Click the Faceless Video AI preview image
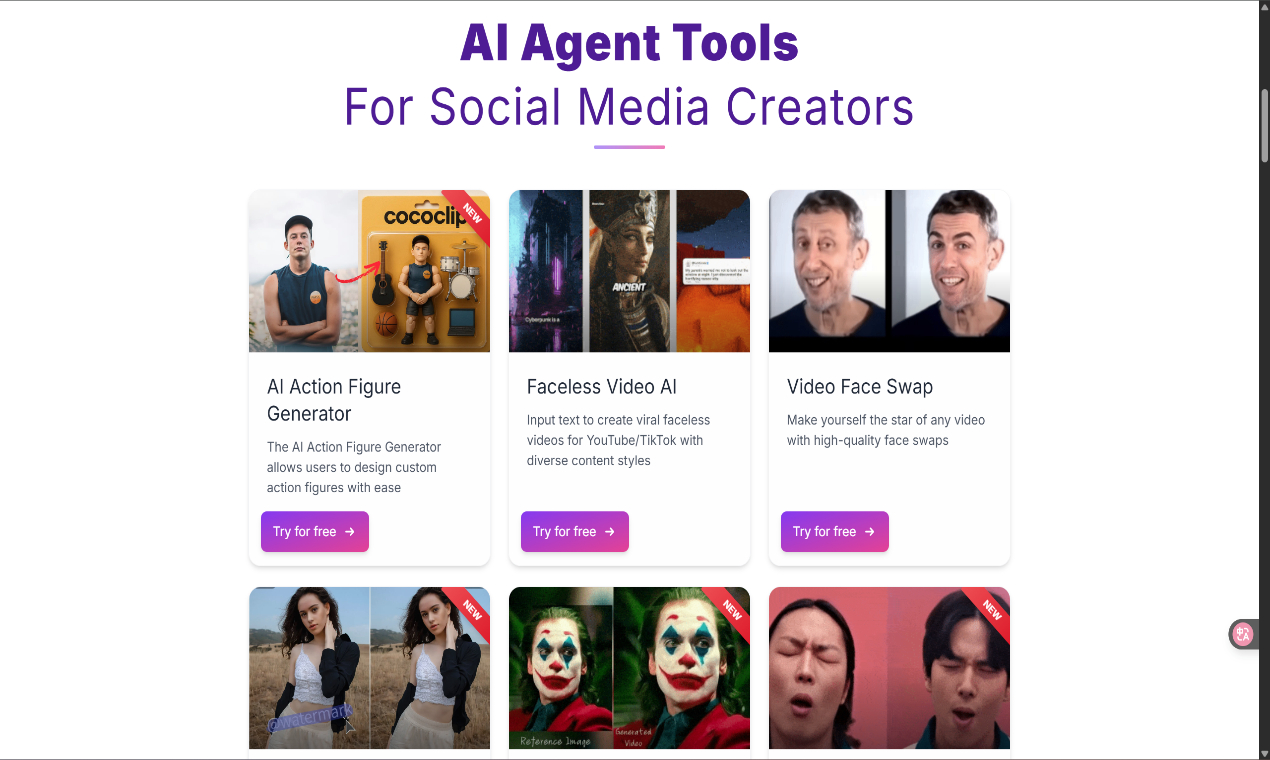Image resolution: width=1270 pixels, height=760 pixels. 629,271
